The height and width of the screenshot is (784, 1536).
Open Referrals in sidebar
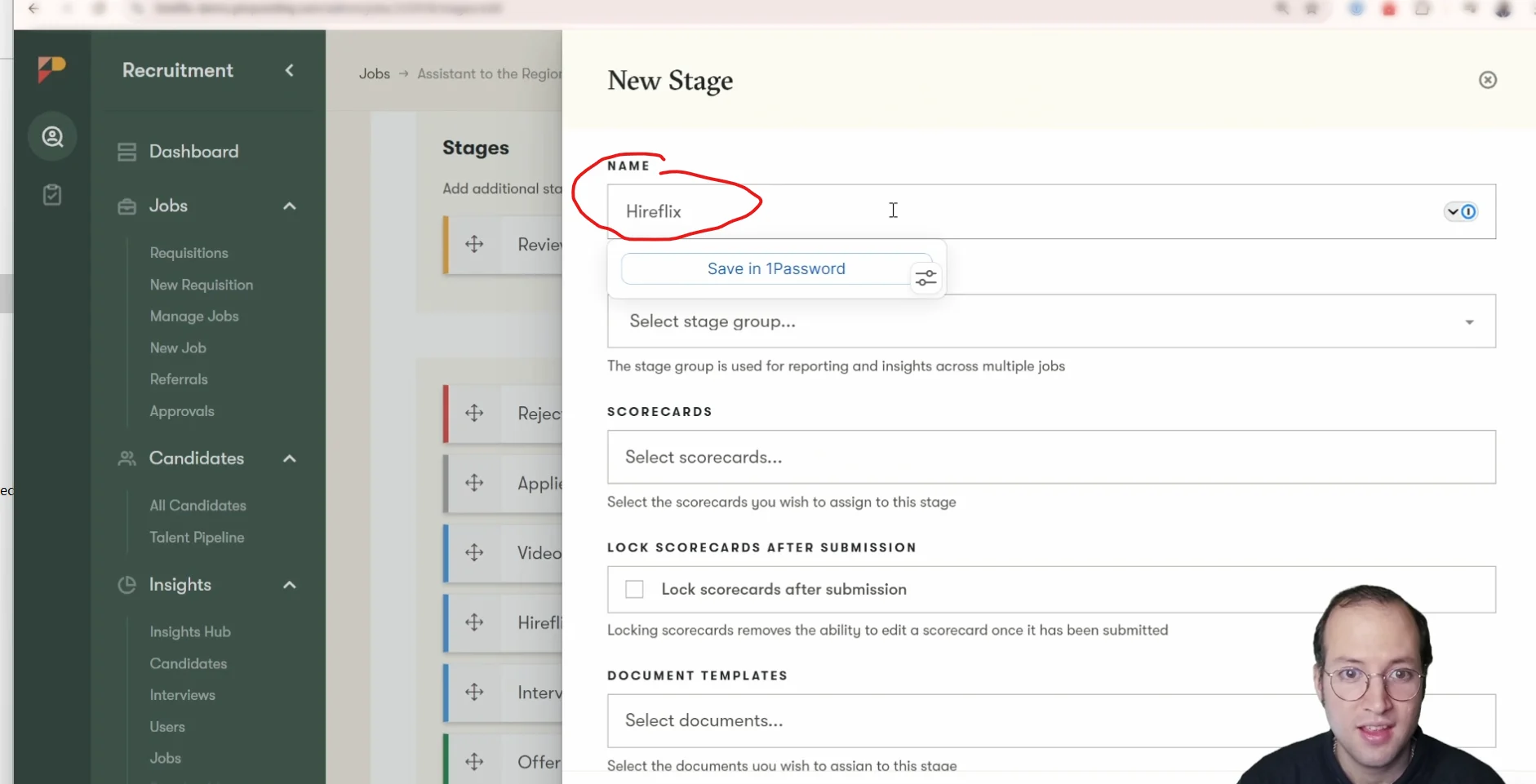[179, 379]
